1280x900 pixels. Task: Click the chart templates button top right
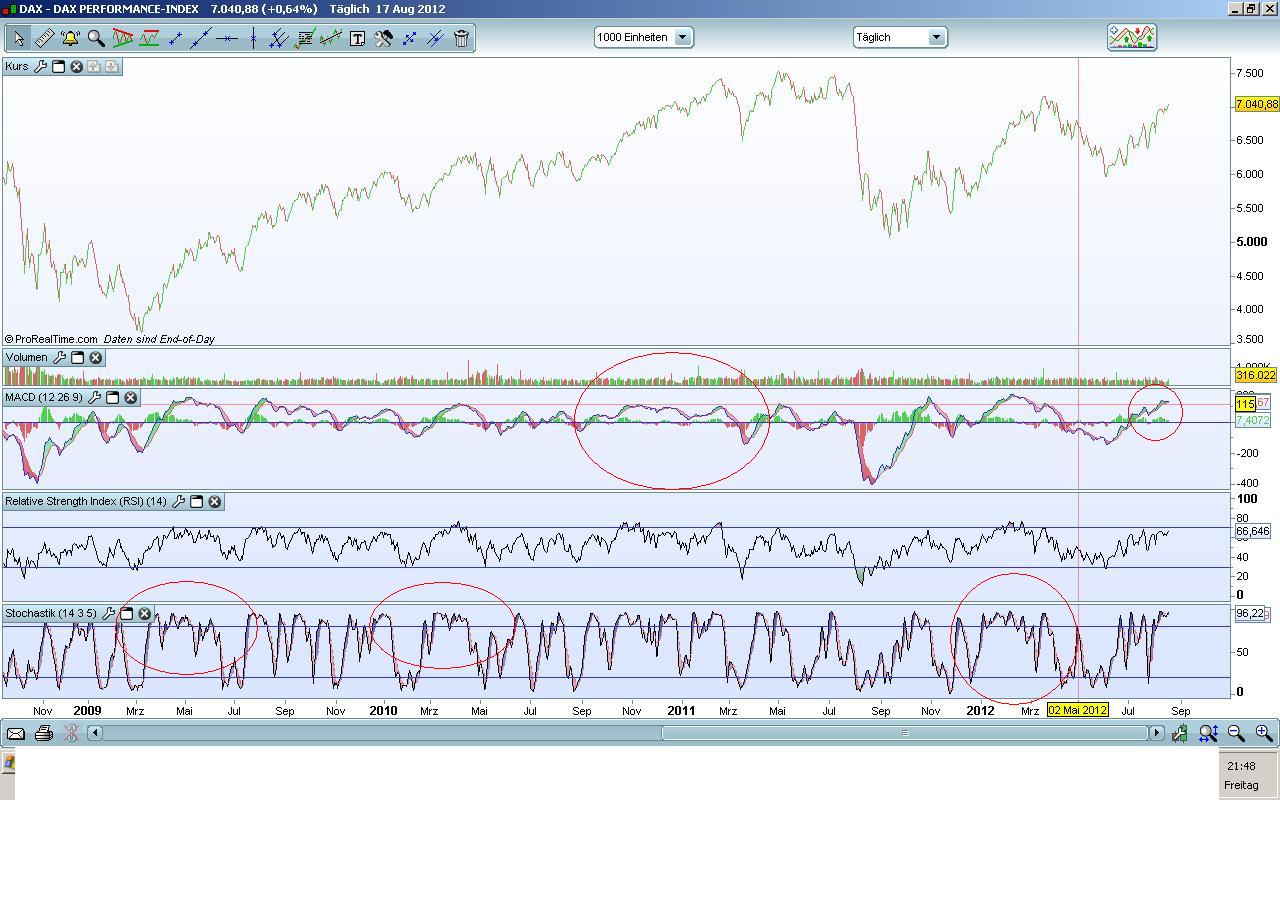[x=1132, y=37]
